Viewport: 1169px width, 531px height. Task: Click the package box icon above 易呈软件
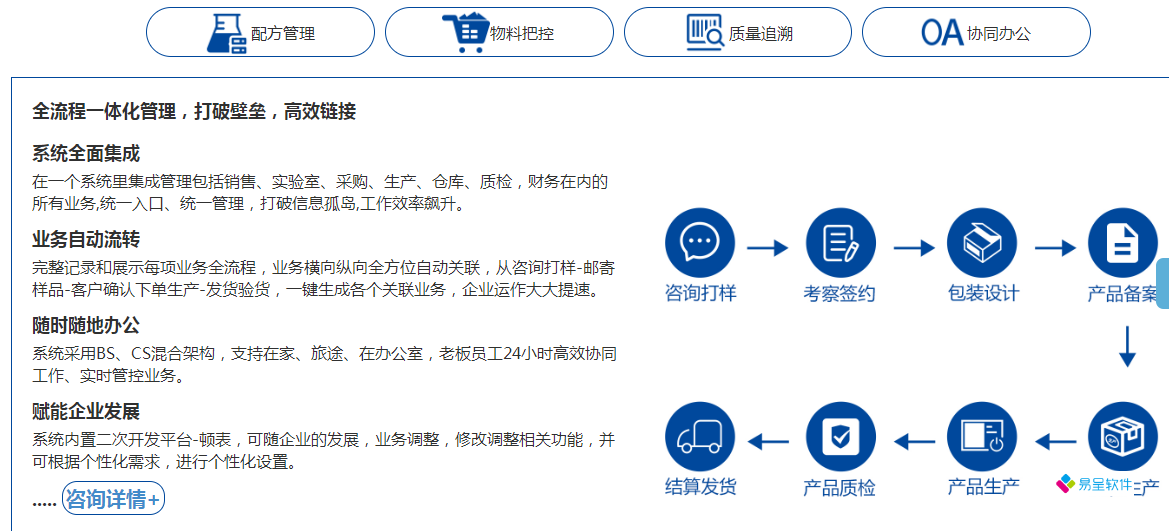[1123, 437]
